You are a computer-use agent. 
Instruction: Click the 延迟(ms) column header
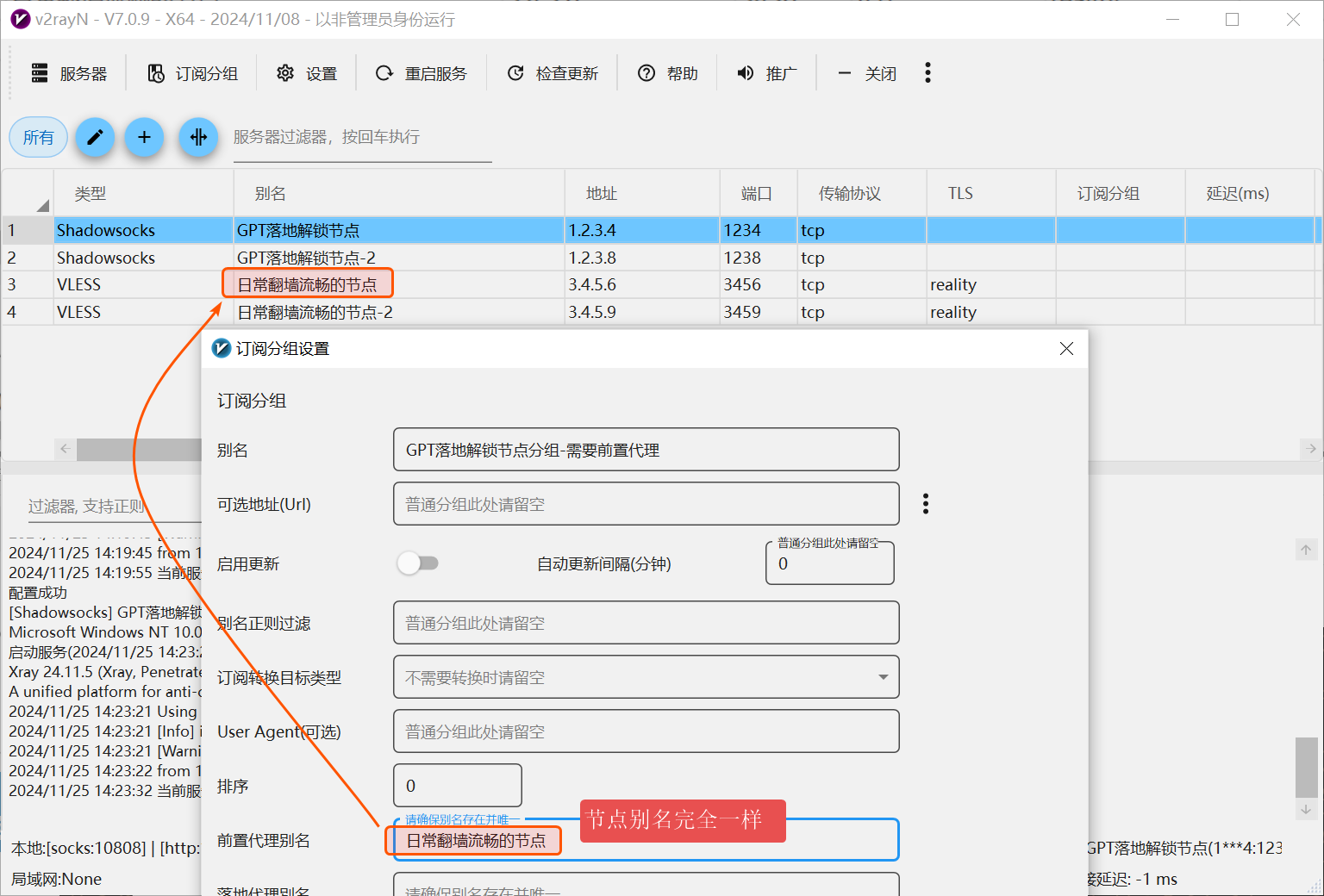(x=1237, y=194)
